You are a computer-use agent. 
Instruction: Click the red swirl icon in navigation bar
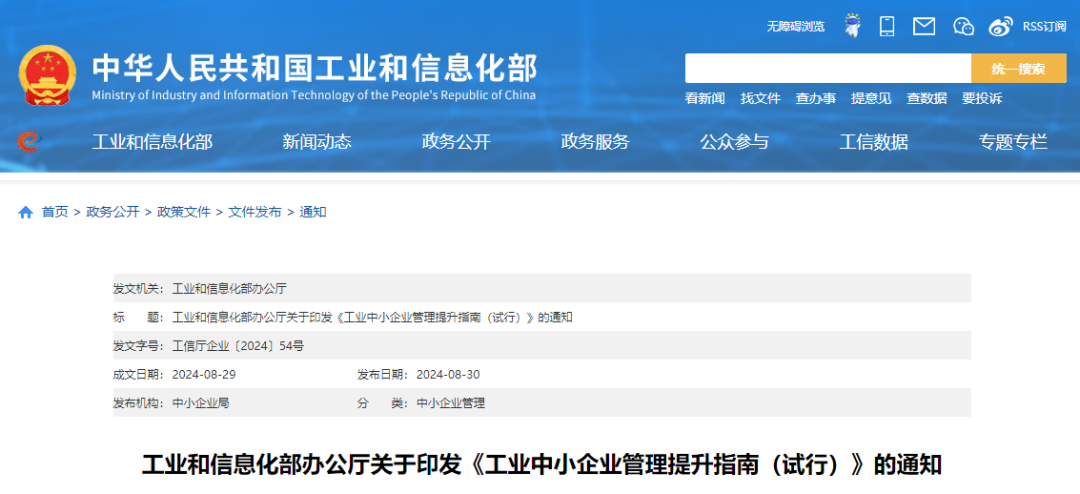coord(27,142)
